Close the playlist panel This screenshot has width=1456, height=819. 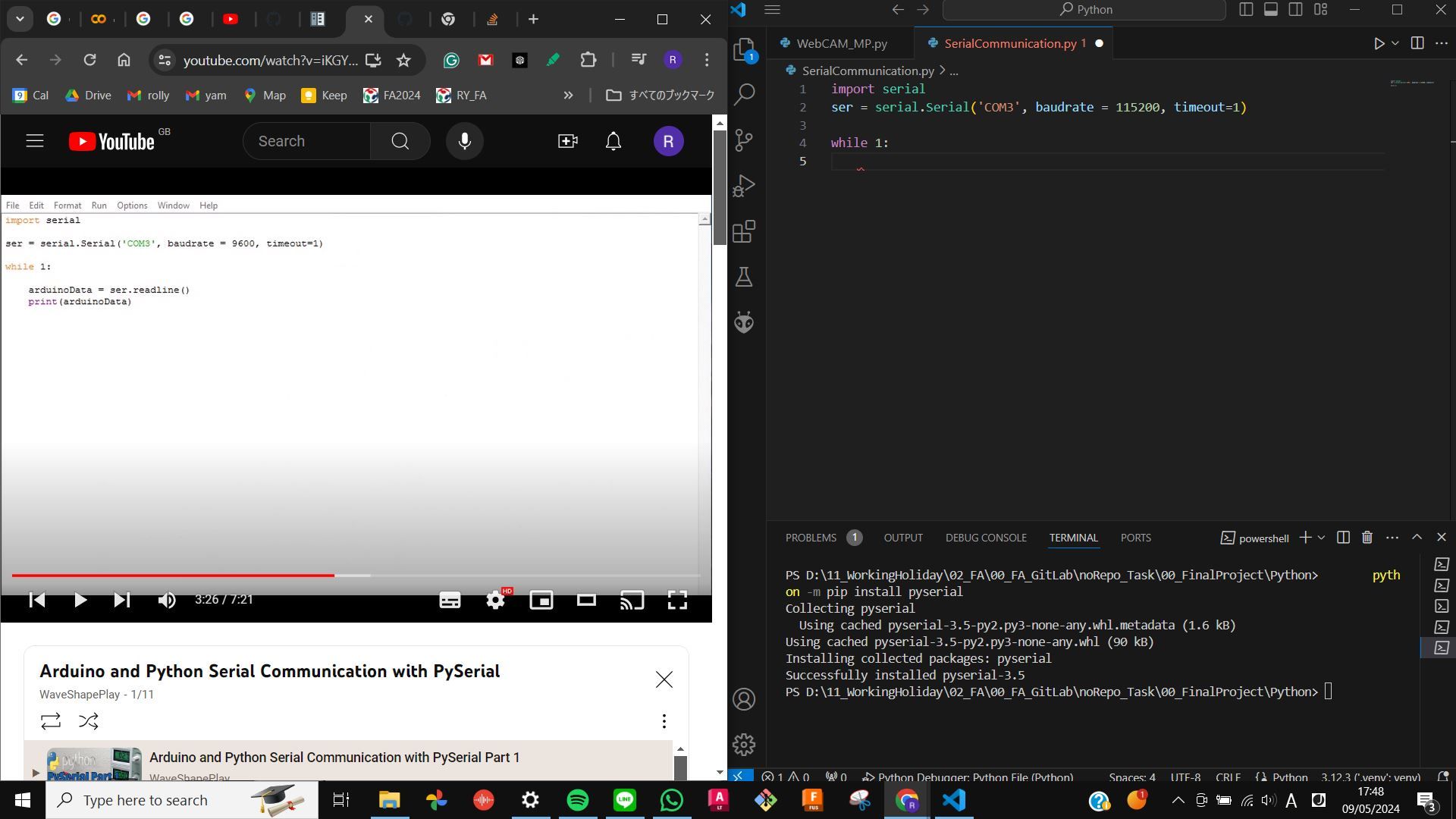pos(664,679)
